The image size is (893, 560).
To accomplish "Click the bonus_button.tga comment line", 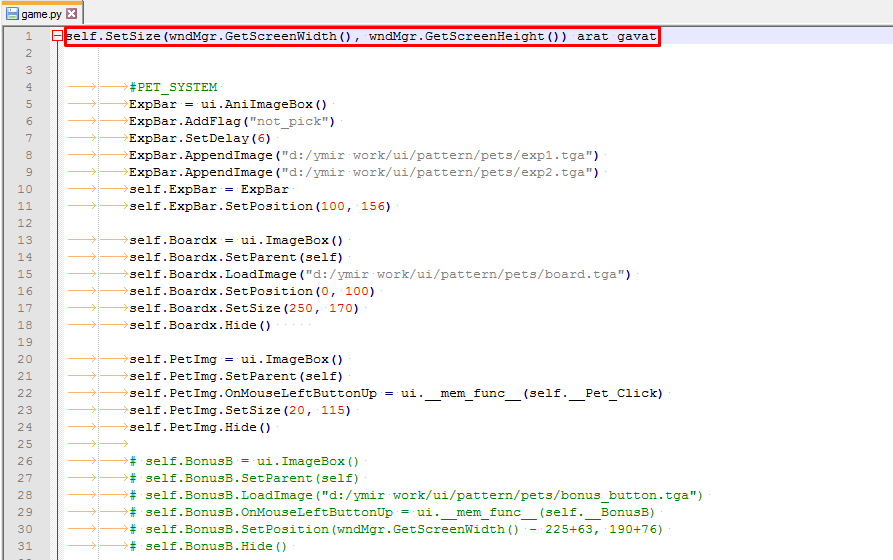I will [x=416, y=496].
